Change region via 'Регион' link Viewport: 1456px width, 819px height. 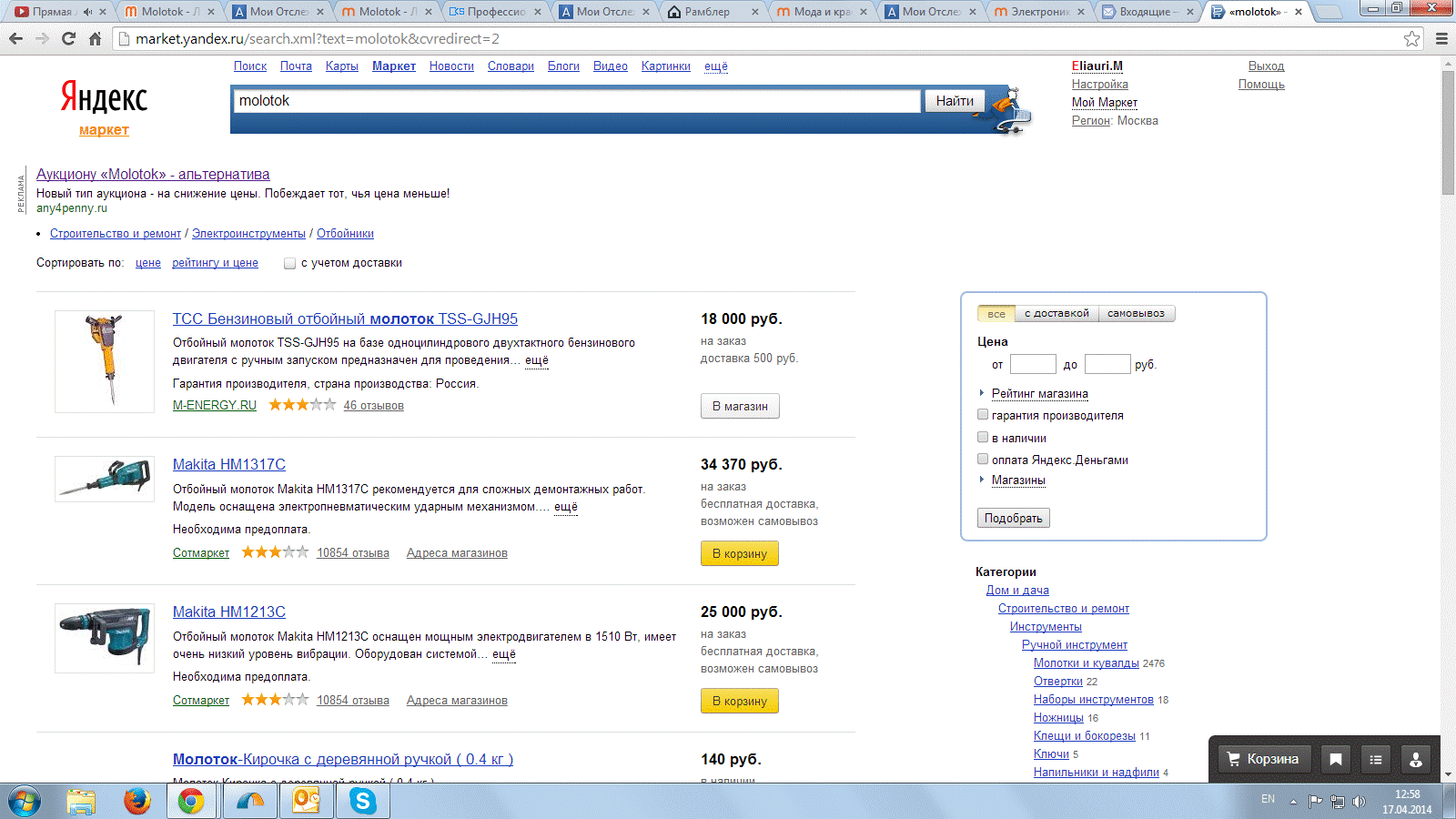coord(1091,121)
